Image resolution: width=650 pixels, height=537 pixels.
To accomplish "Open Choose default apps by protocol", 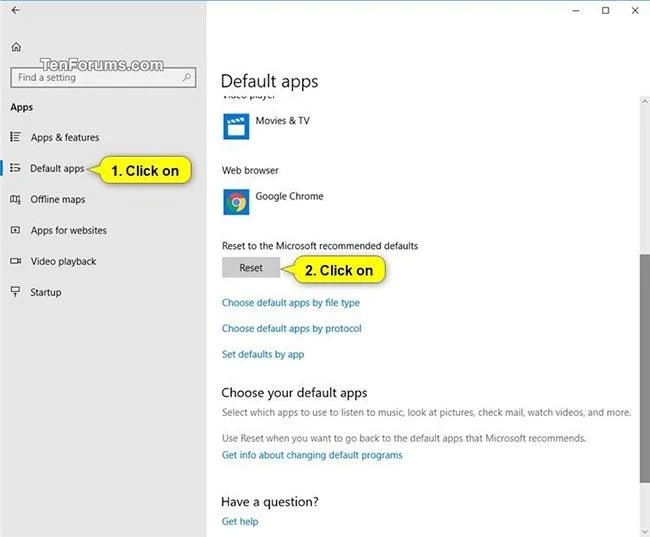I will (x=291, y=328).
